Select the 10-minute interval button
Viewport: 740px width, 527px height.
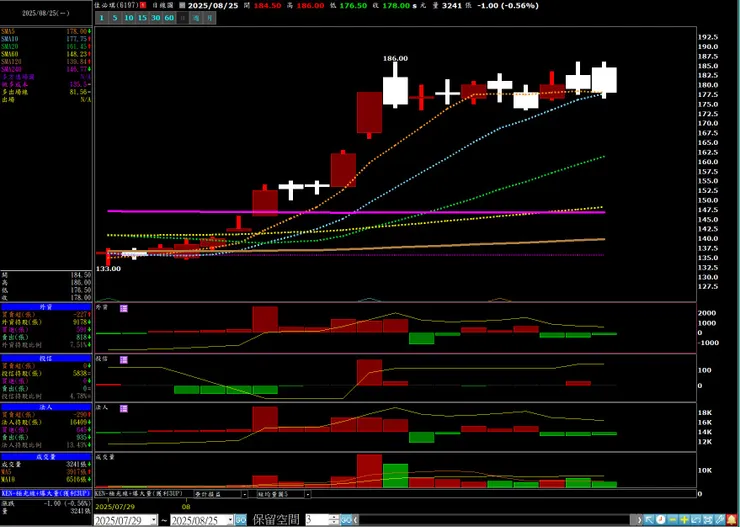(x=128, y=18)
